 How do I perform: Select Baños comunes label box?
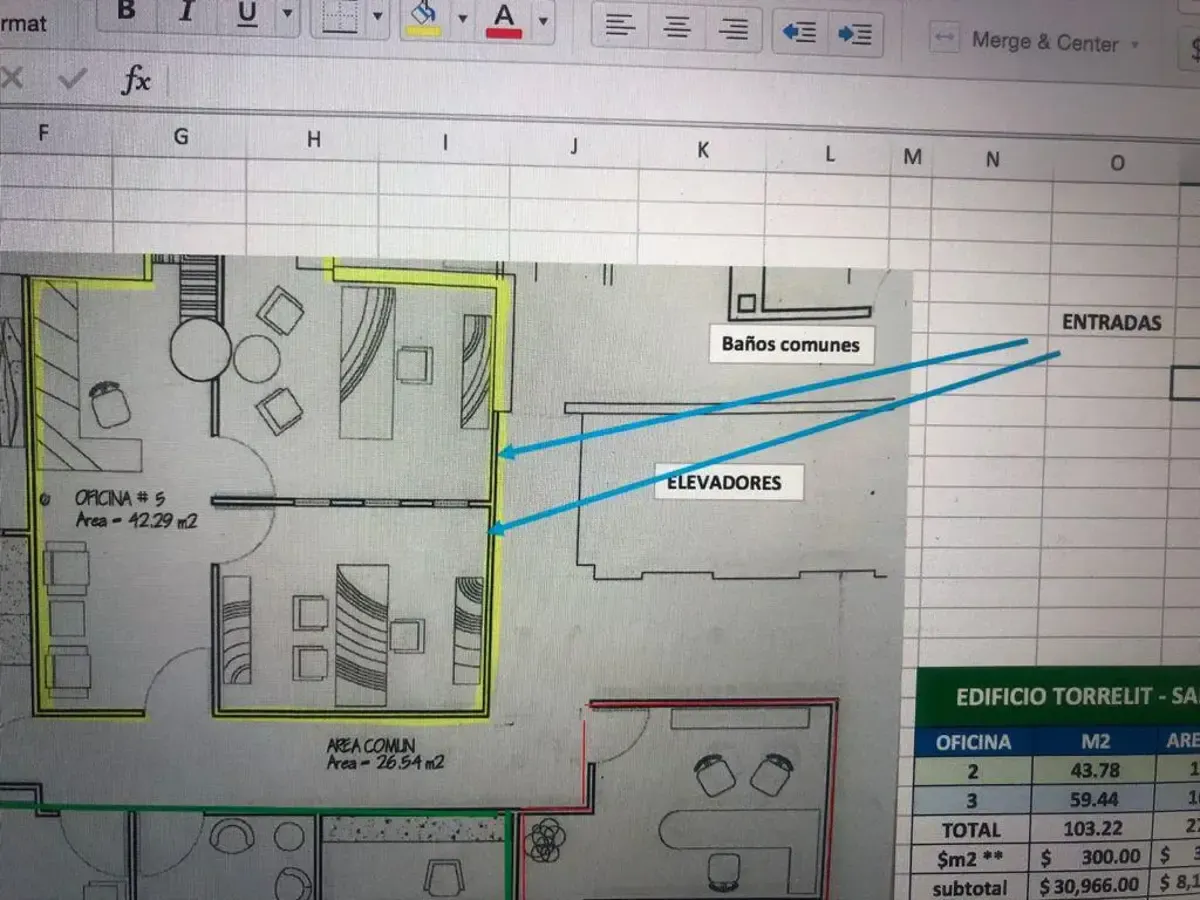click(x=791, y=344)
